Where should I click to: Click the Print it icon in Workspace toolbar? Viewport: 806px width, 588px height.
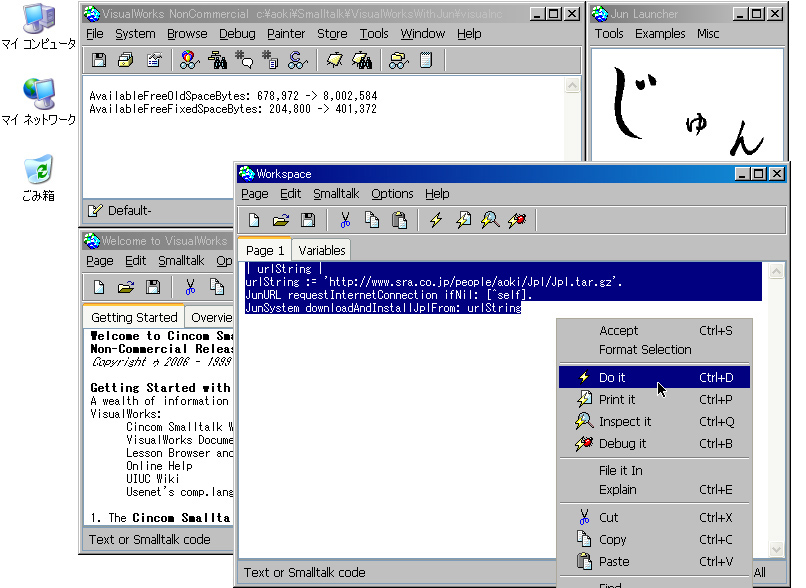click(x=463, y=220)
